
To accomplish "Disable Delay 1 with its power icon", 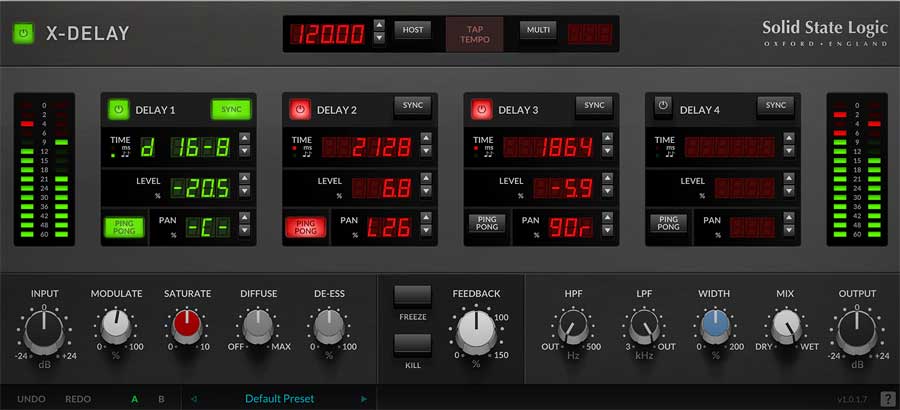I will pyautogui.click(x=119, y=109).
